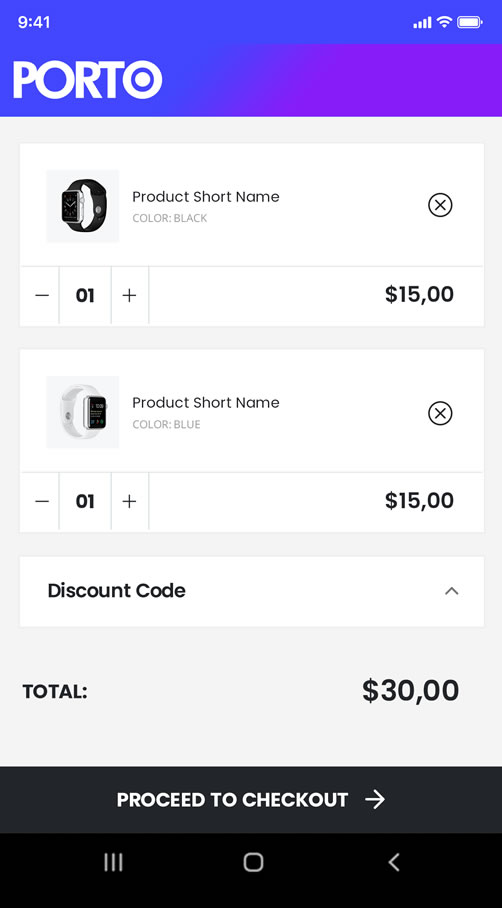Screen dimensions: 502x908
Task: Click the quantity field of black watch
Action: (85, 295)
